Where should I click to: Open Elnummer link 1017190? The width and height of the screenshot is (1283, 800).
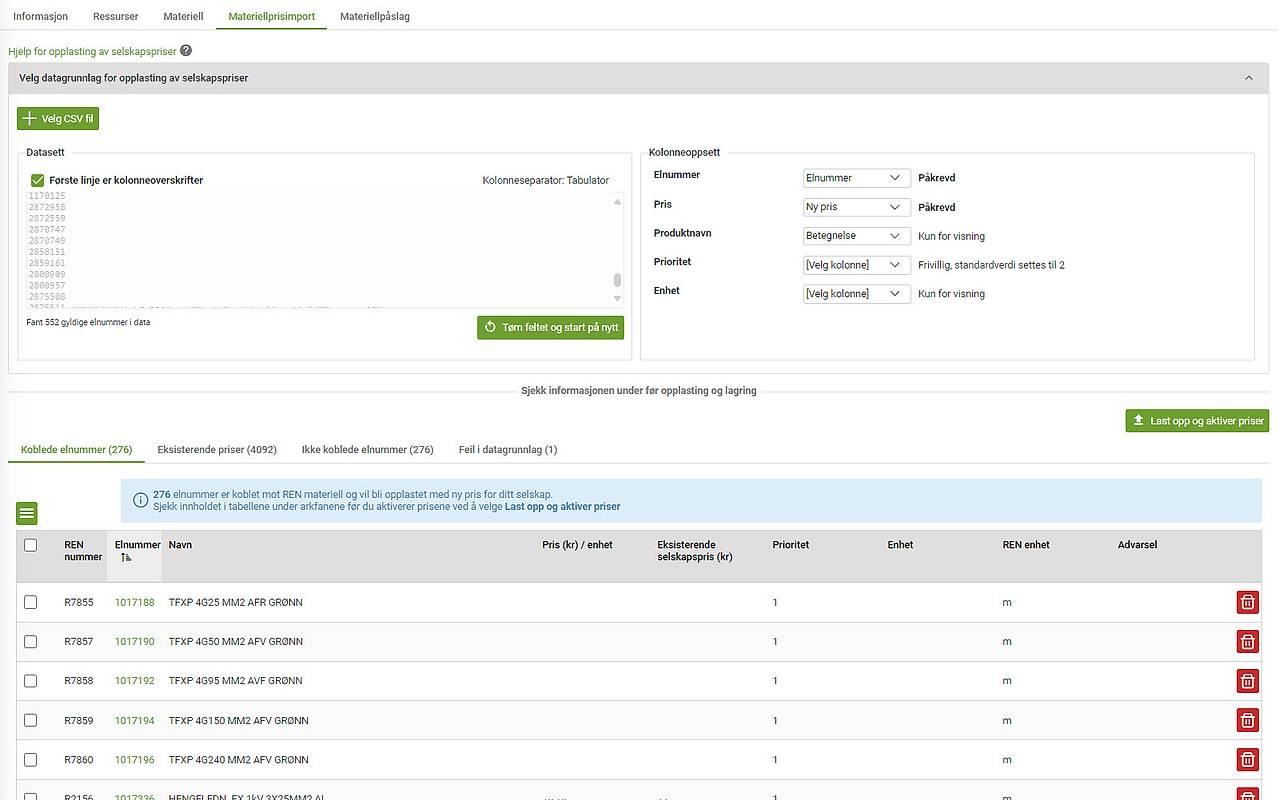(x=135, y=641)
